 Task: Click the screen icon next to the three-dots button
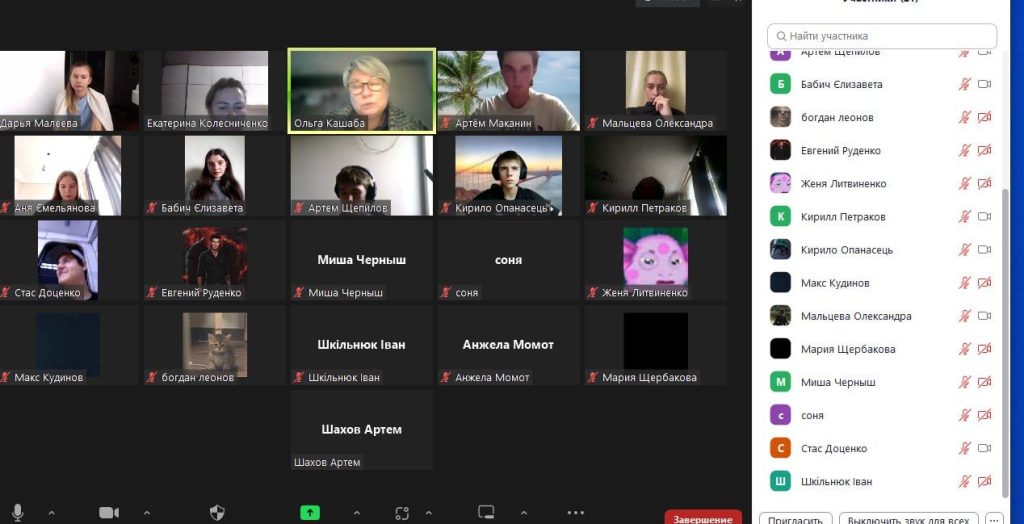click(486, 513)
